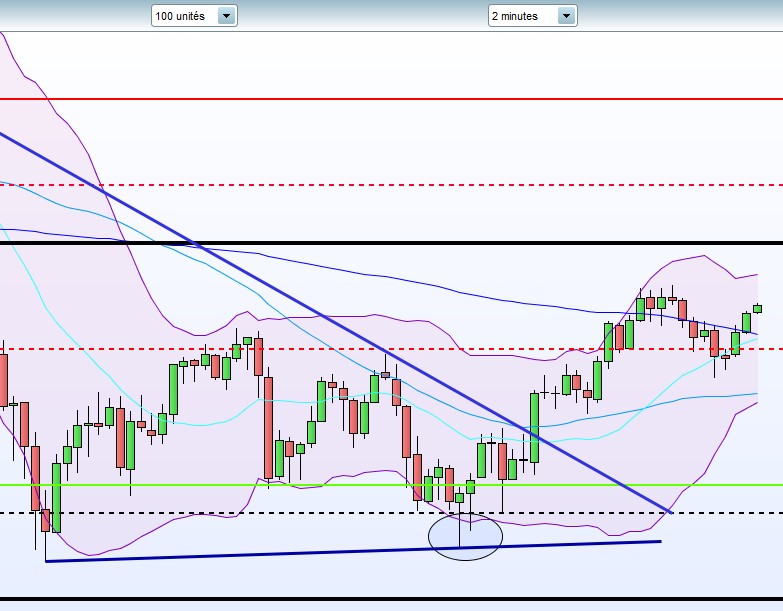Open the 2 minutes timeframe dropdown arrow

[566, 16]
